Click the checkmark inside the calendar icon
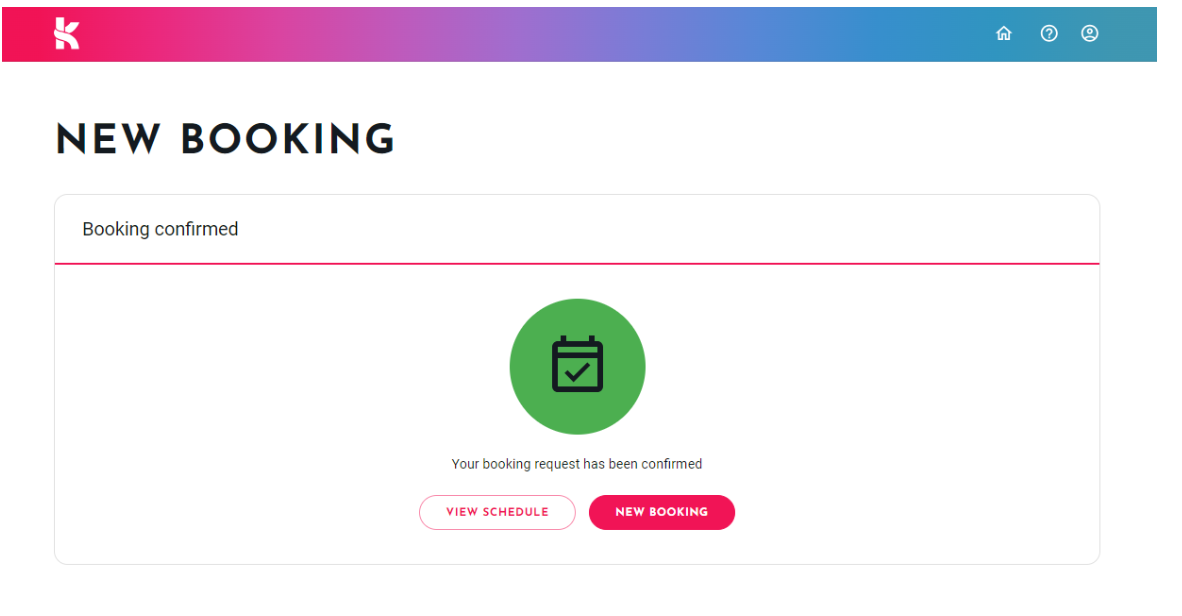The image size is (1182, 616). [x=577, y=372]
